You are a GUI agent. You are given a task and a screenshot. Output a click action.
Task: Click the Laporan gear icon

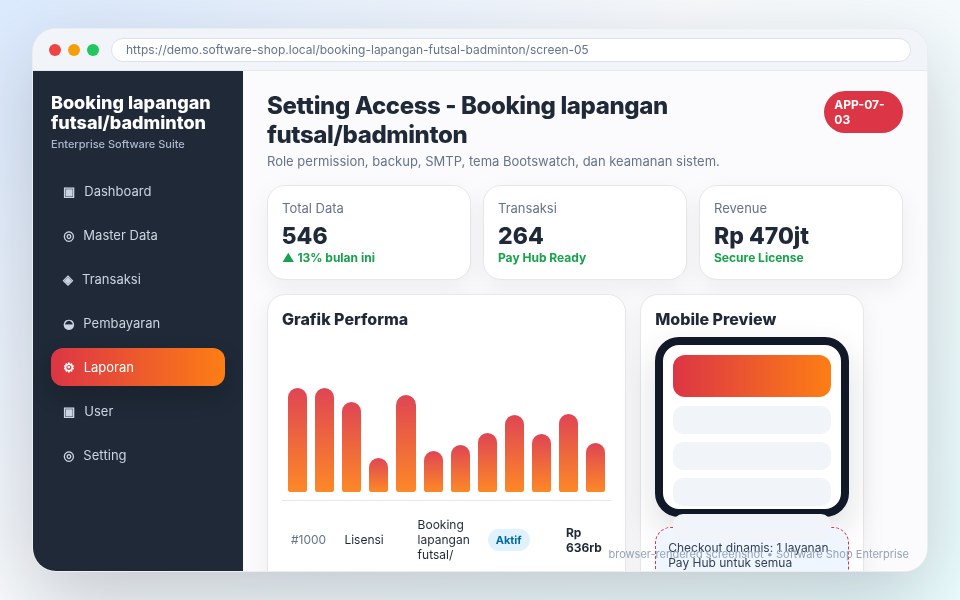click(69, 367)
